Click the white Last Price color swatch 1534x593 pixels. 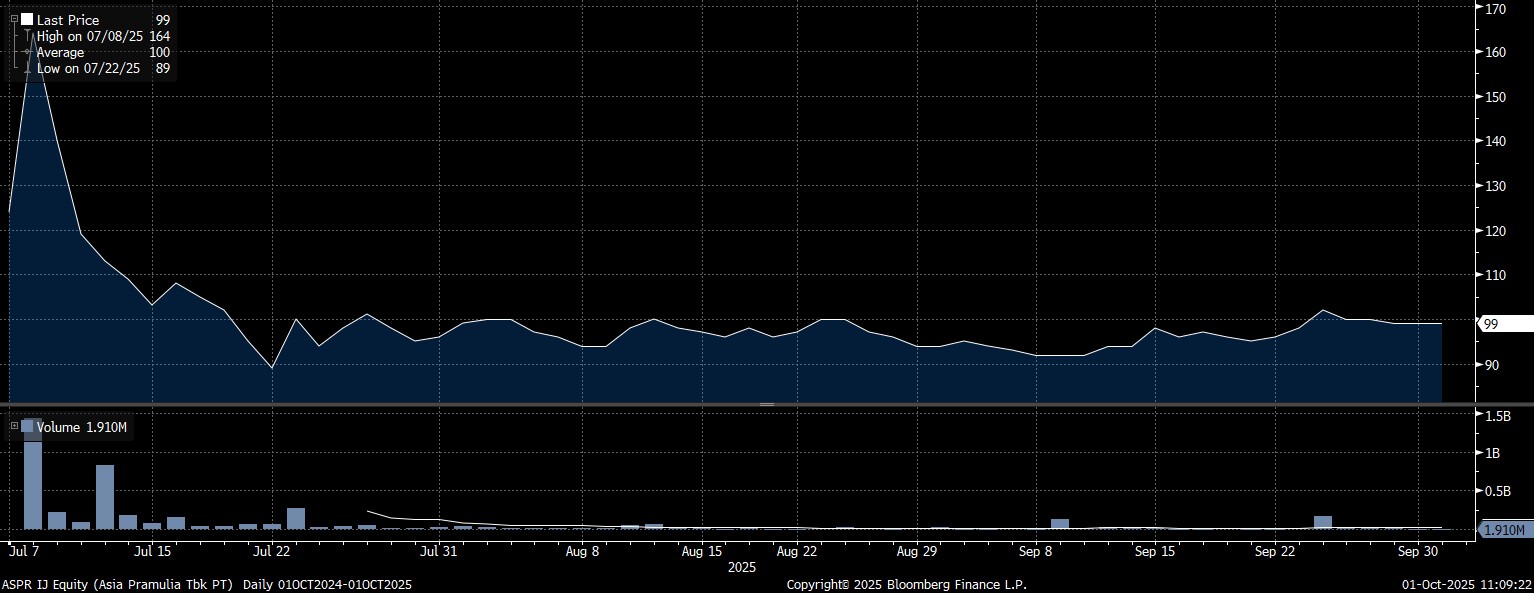point(27,20)
